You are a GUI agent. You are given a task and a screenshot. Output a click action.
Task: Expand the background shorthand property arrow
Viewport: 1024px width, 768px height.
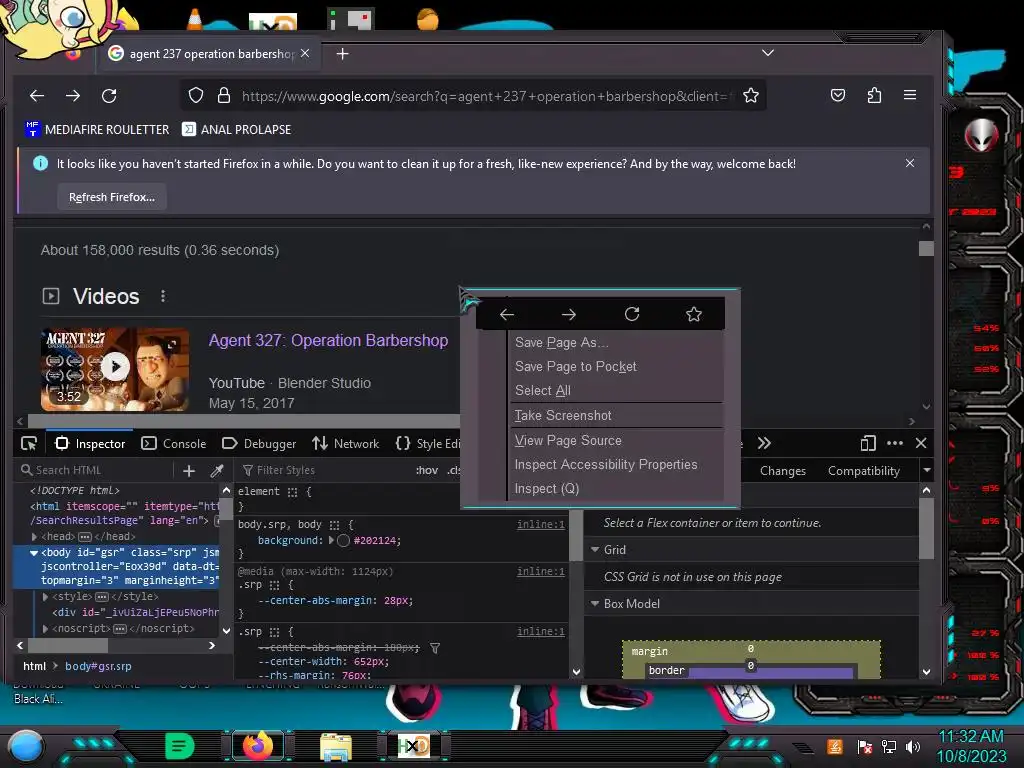[331, 540]
